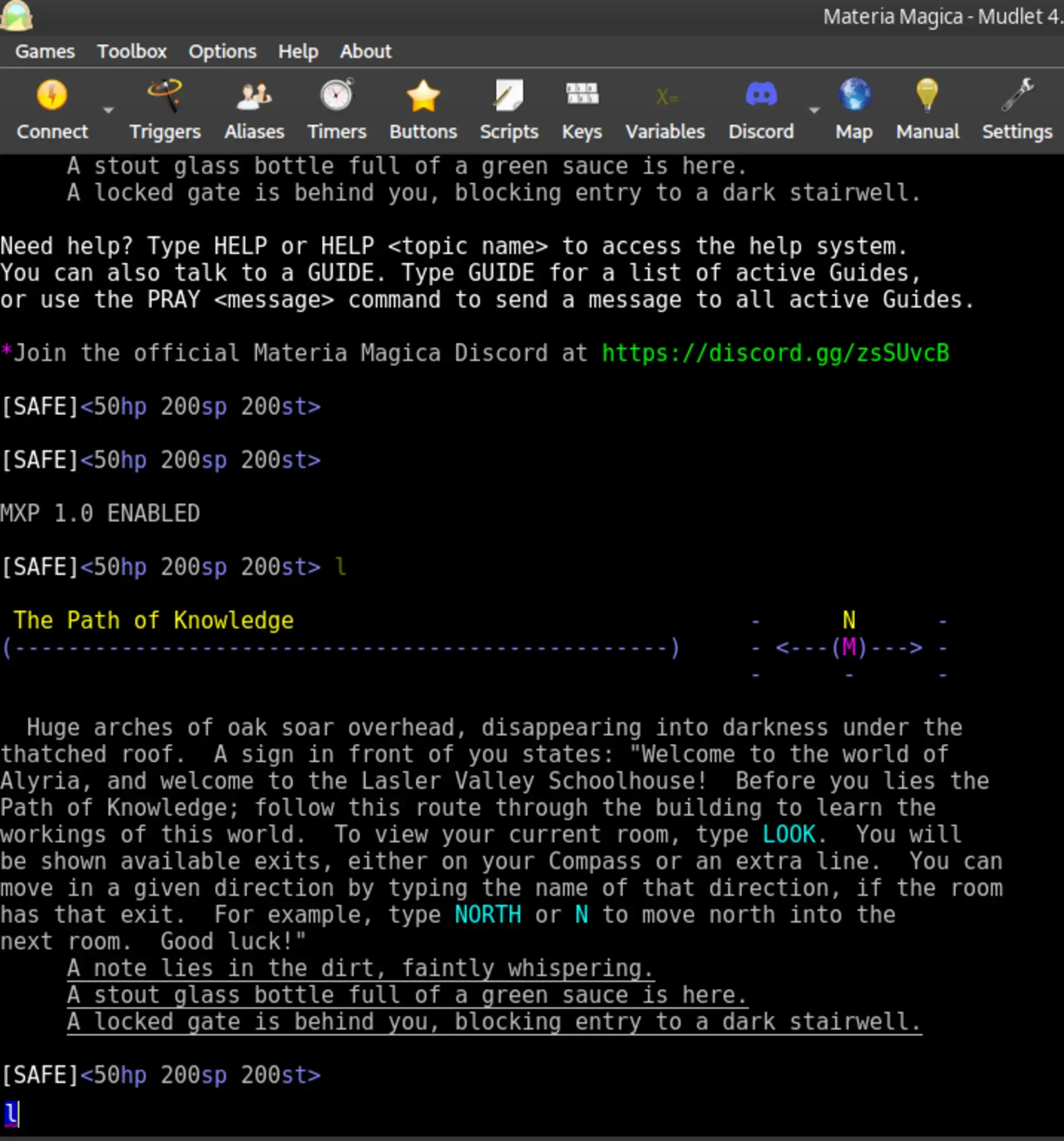Viewport: 1064px width, 1141px height.
Task: Expand the Discord dropdown arrow
Action: (x=814, y=110)
